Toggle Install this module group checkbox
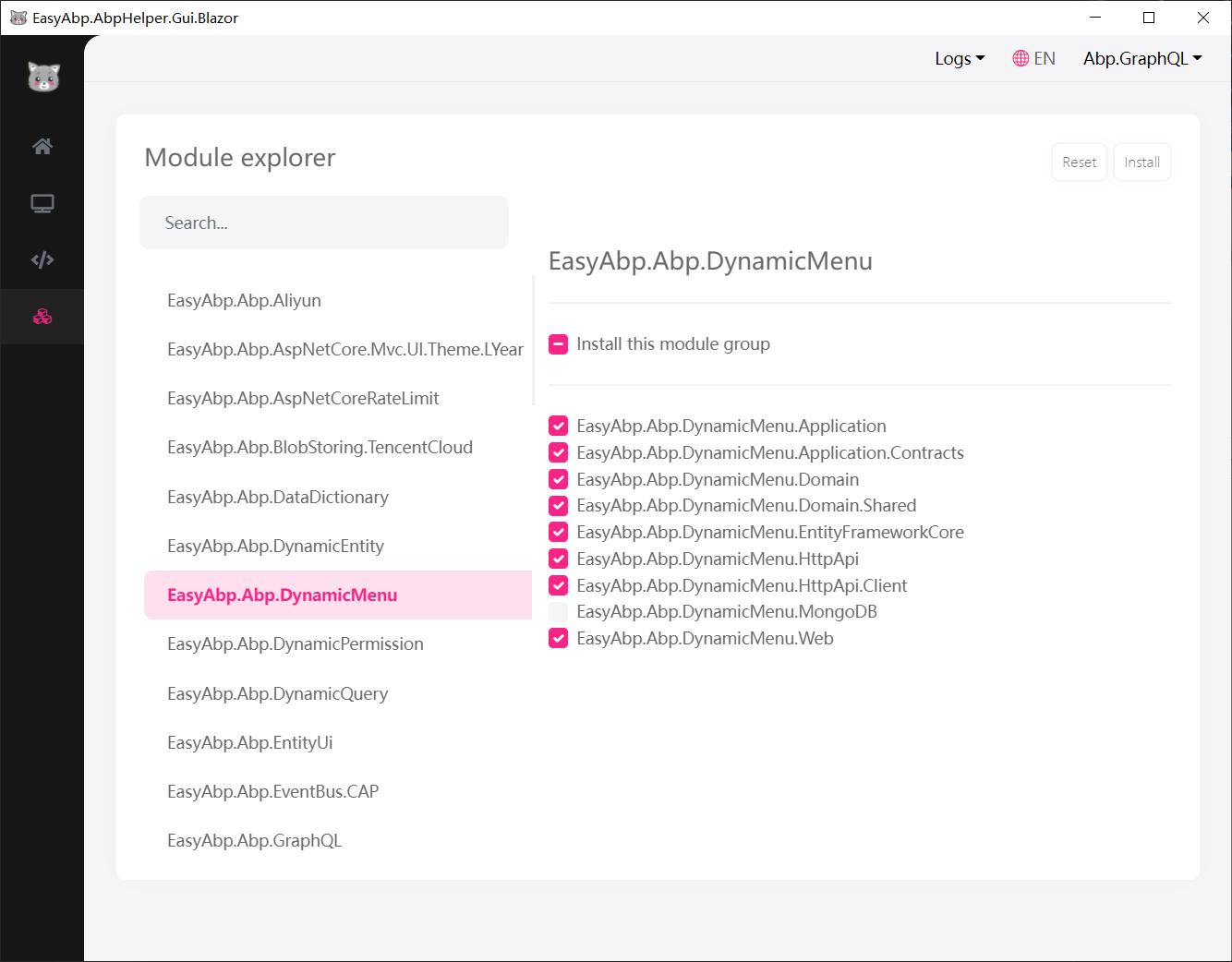 tap(558, 344)
